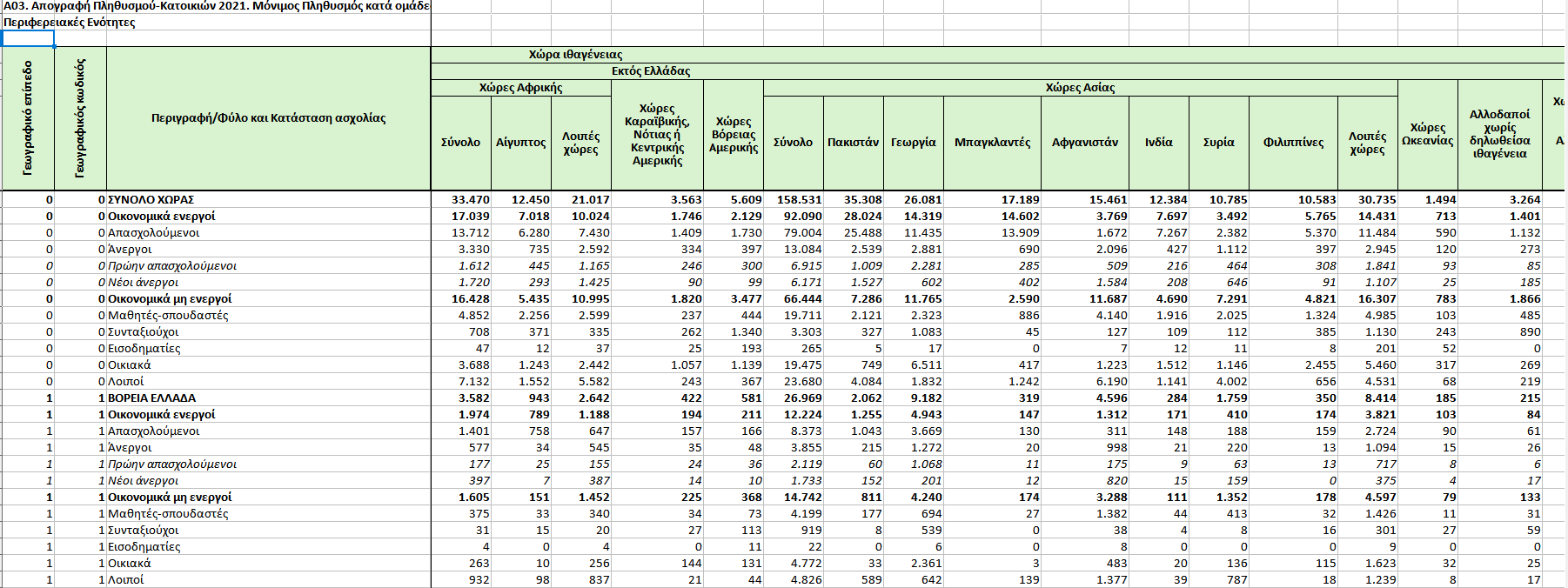Click the 'Περιγραφή/Φύλο και Κατάσταση ασχολίας' header
This screenshot has height=588, width=1568.
pyautogui.click(x=269, y=118)
